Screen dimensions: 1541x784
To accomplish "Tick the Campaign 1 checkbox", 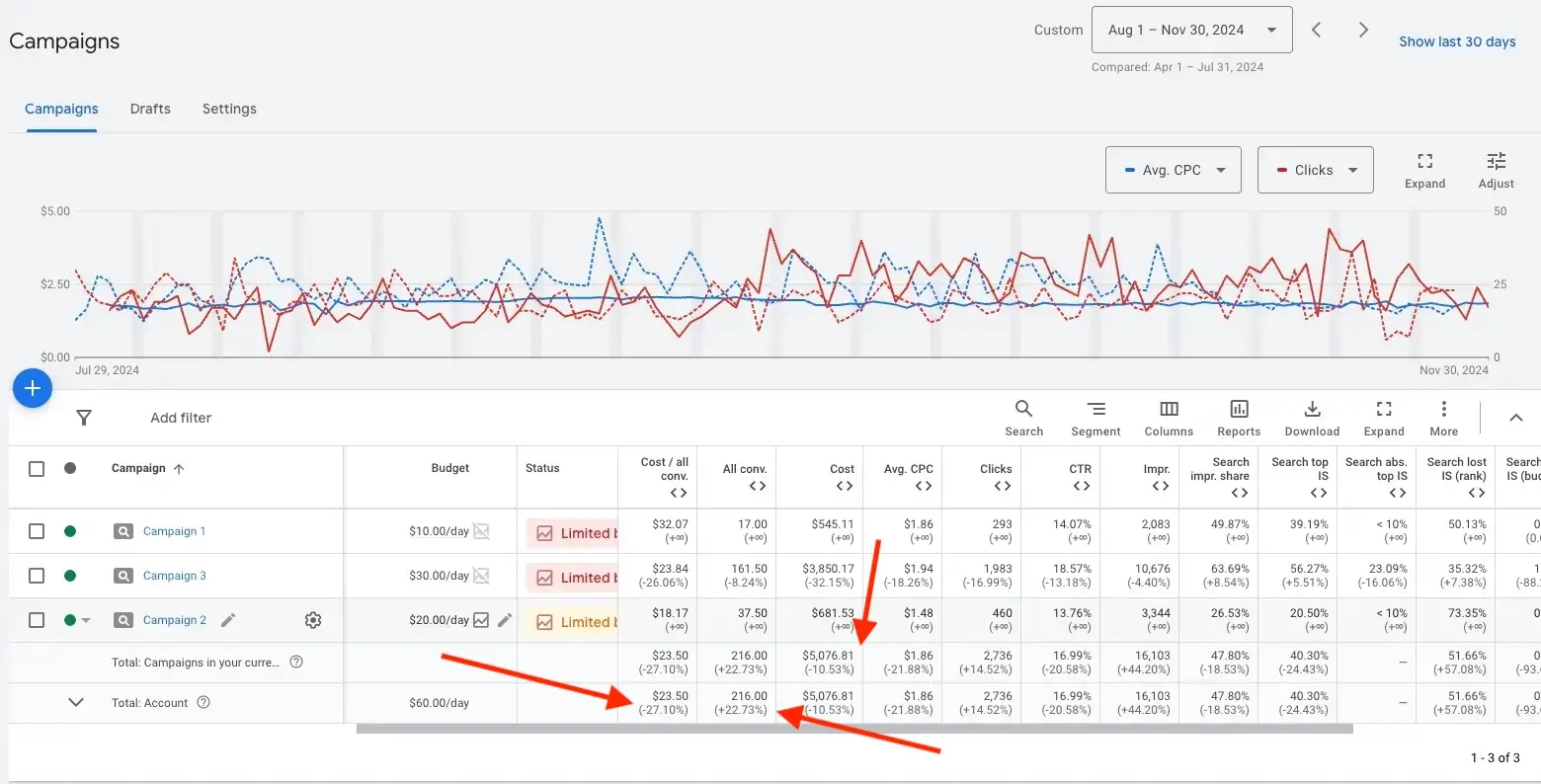I will point(37,531).
